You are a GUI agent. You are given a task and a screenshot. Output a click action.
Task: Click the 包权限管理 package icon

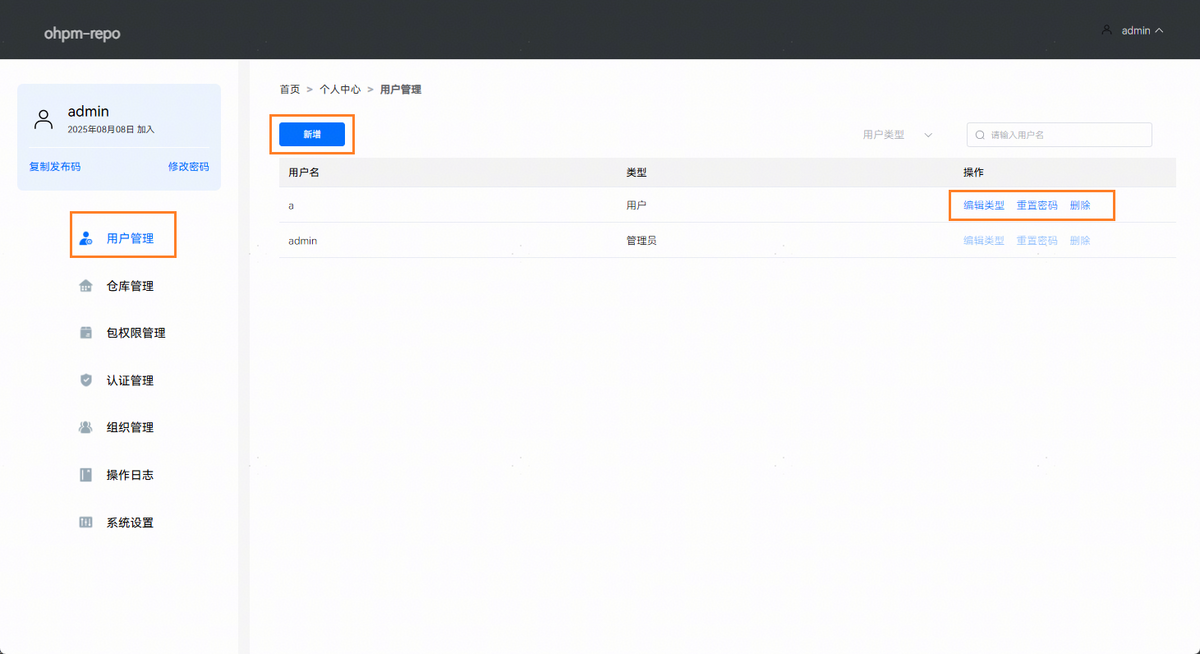pos(86,333)
